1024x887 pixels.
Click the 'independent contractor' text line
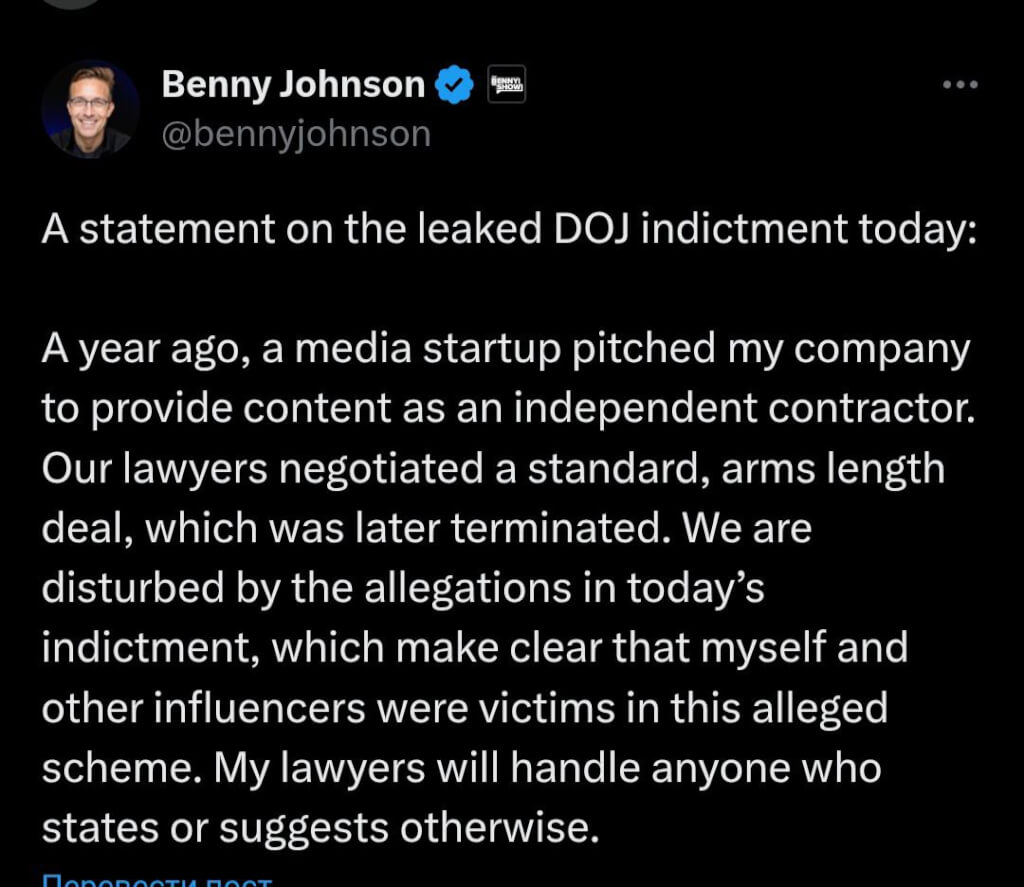507,410
